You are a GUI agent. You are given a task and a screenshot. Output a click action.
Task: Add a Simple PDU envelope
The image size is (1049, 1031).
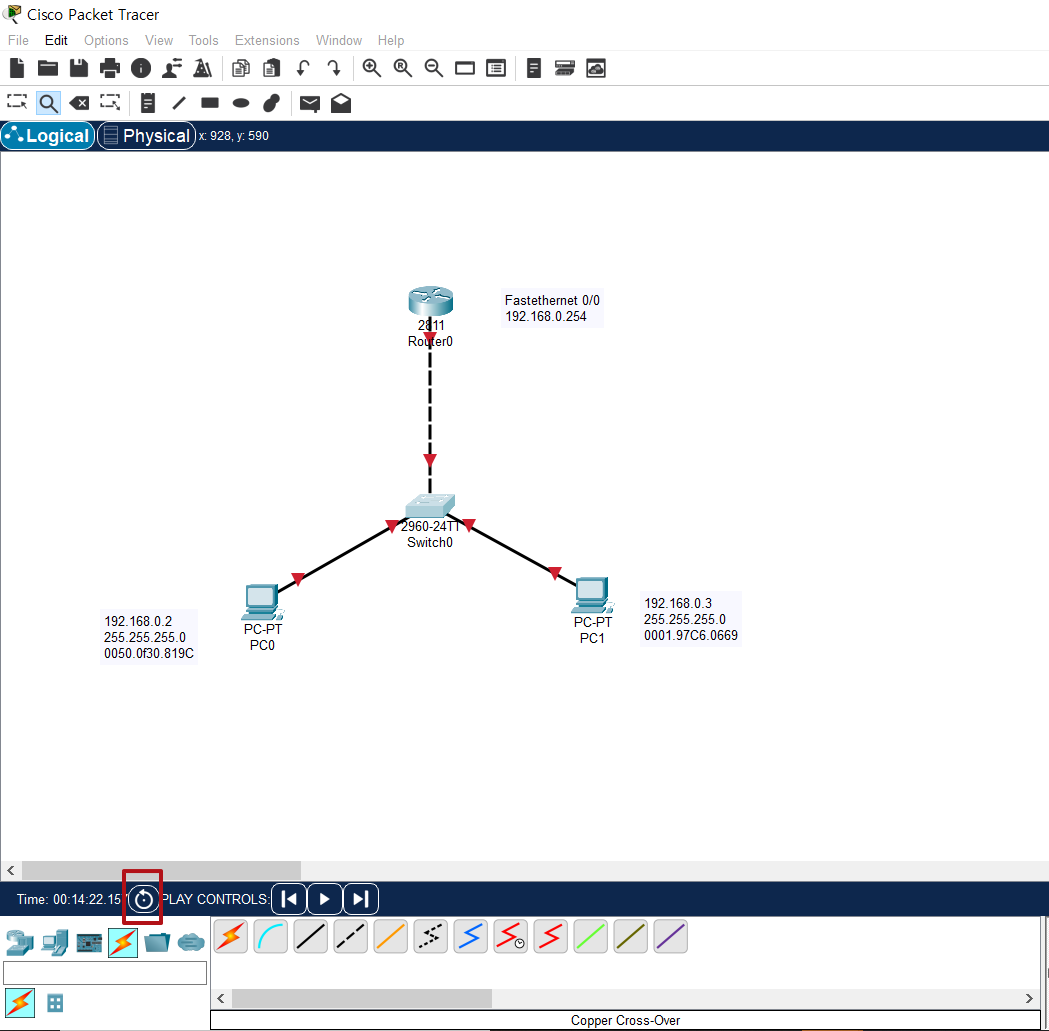pyautogui.click(x=310, y=104)
